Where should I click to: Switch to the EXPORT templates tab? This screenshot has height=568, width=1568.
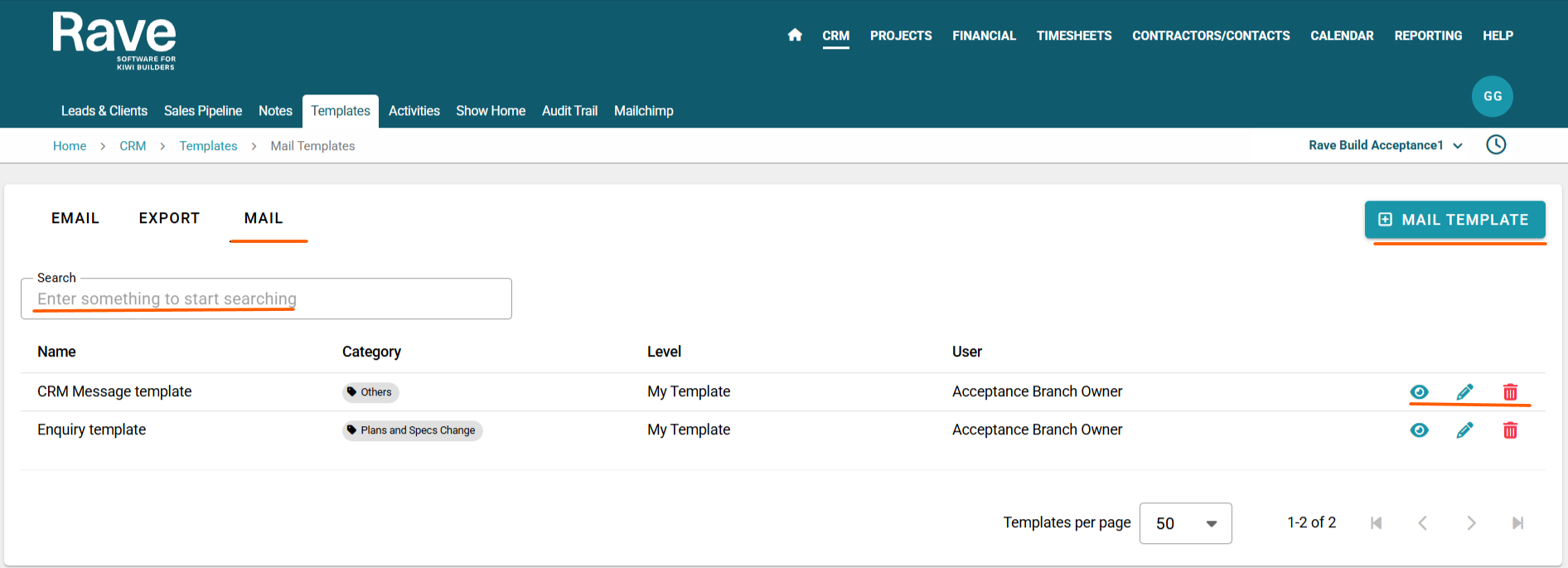point(169,218)
